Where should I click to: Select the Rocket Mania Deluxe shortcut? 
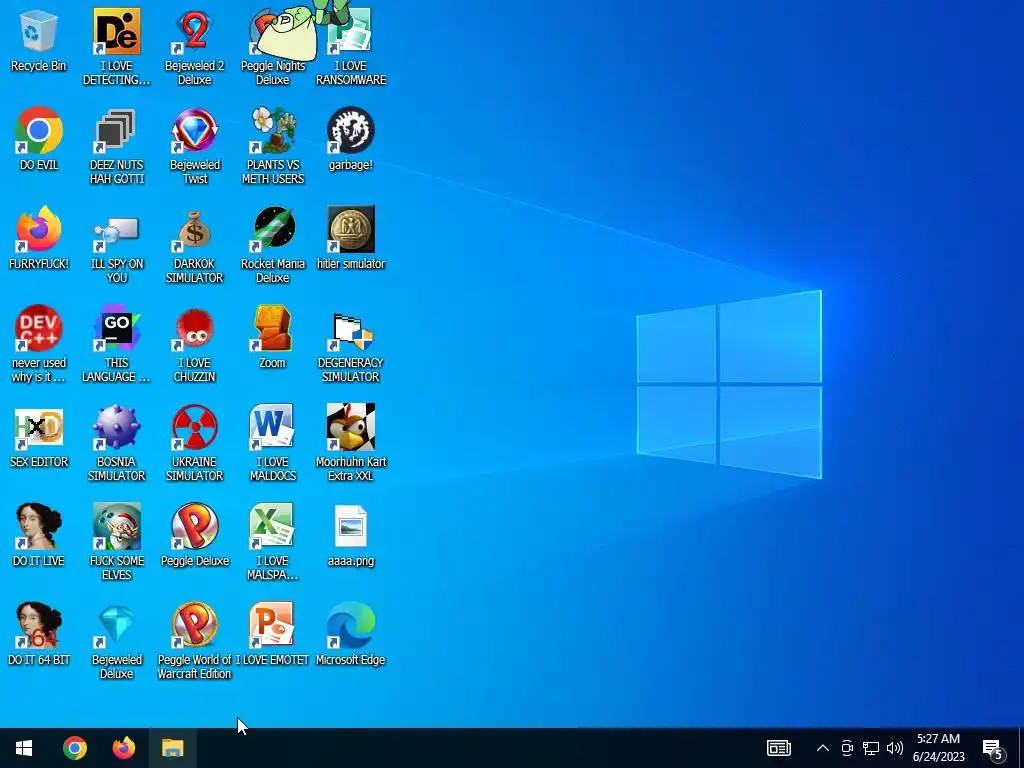click(273, 245)
